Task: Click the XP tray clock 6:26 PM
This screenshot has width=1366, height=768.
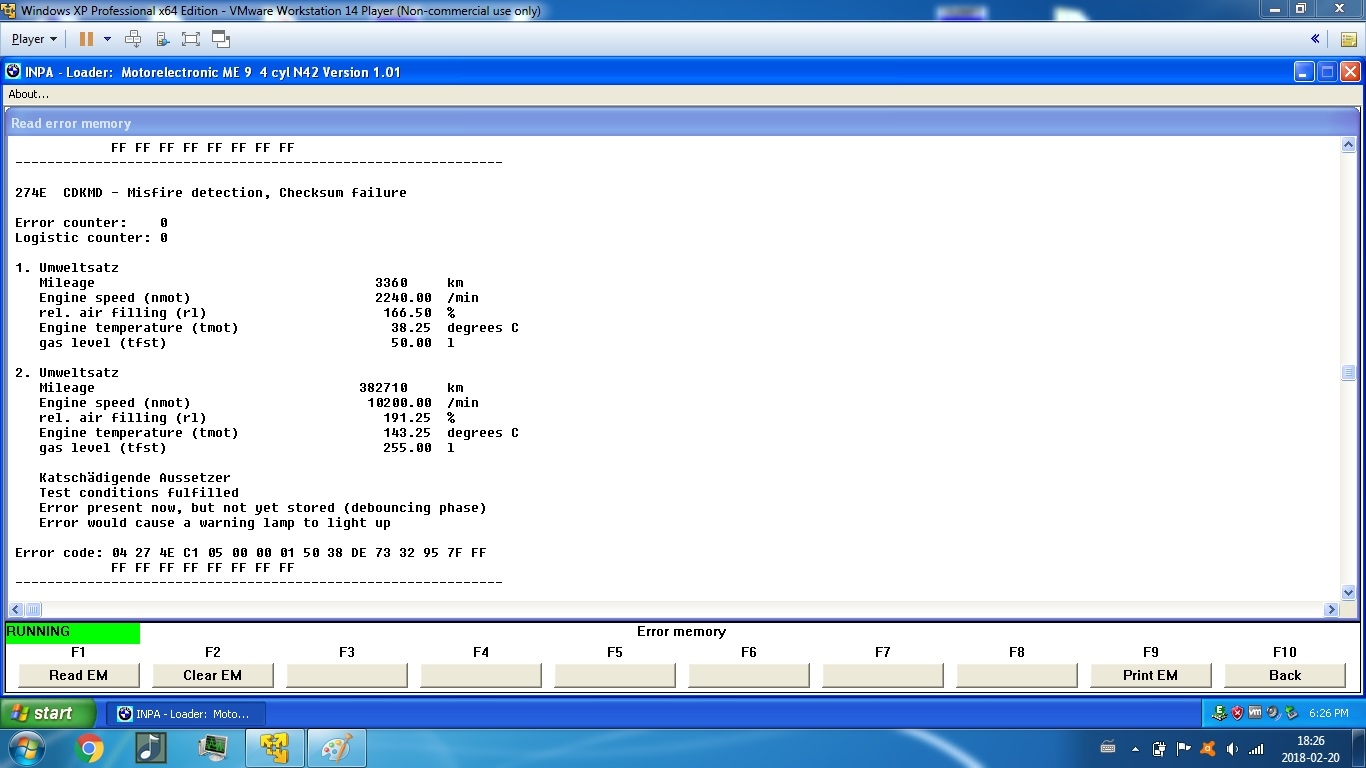Action: (1328, 714)
